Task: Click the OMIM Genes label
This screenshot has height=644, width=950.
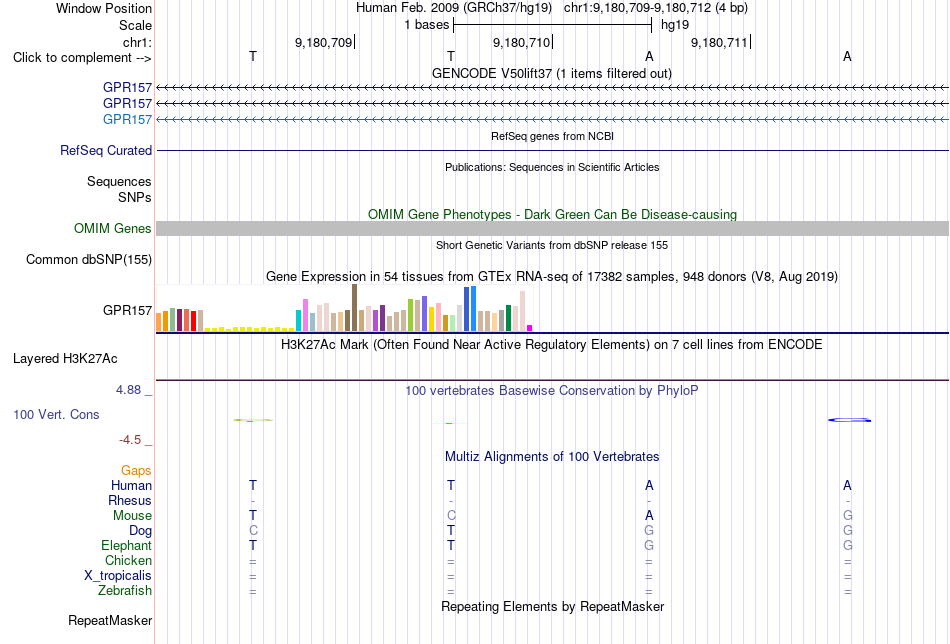Action: pos(112,228)
